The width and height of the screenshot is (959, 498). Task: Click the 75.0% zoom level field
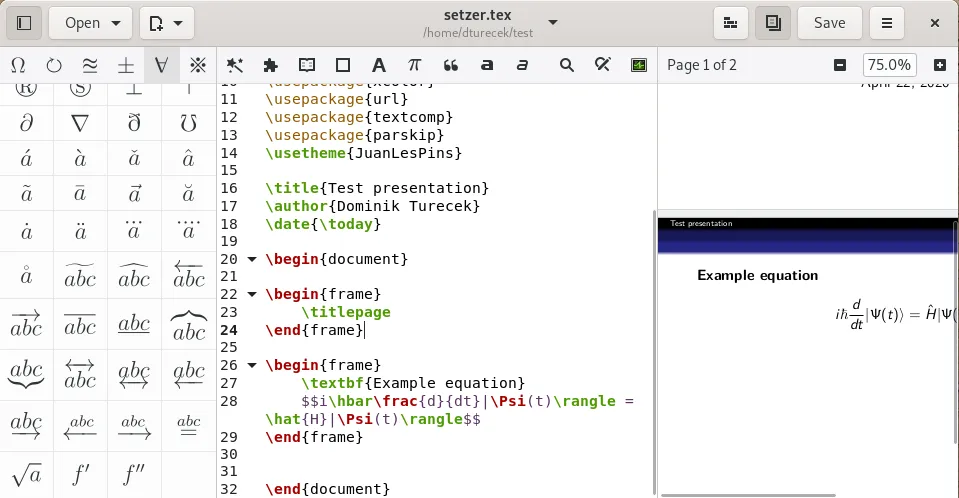[889, 65]
